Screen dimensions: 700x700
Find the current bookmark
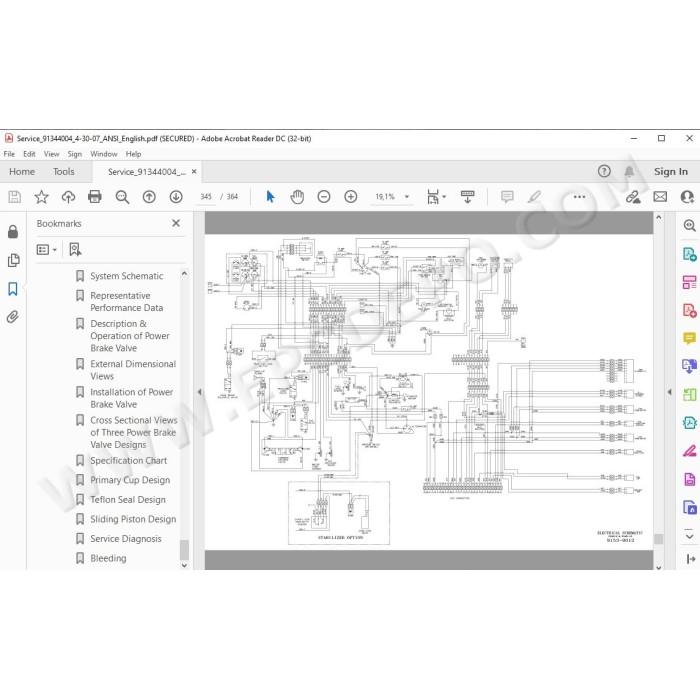75,250
